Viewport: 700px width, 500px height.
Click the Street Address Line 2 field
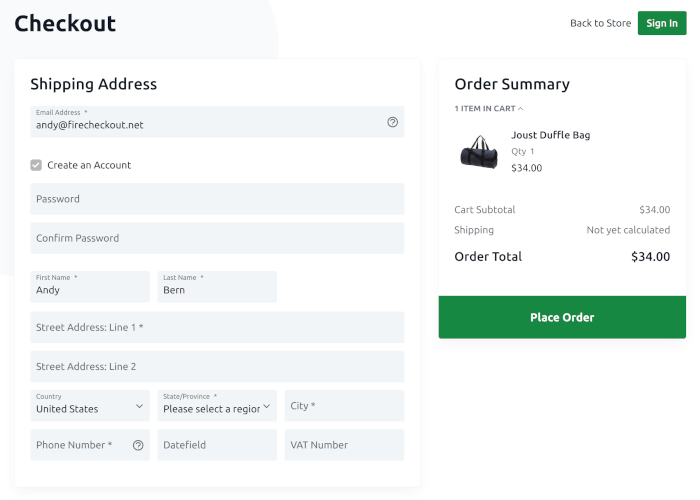point(217,366)
